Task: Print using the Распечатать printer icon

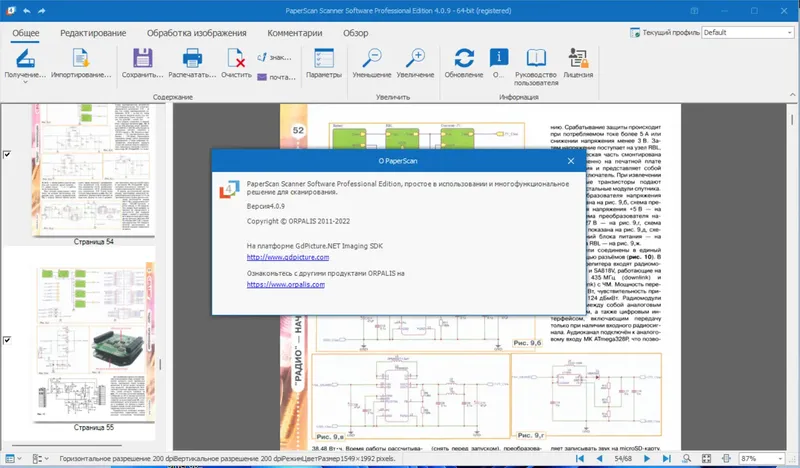Action: click(192, 59)
